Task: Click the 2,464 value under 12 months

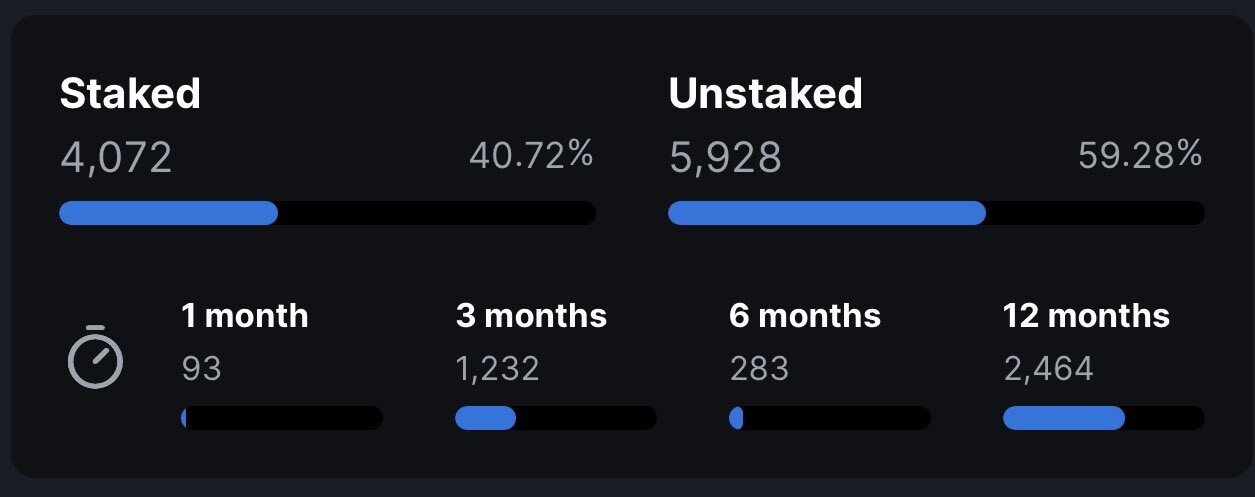Action: point(1048,369)
